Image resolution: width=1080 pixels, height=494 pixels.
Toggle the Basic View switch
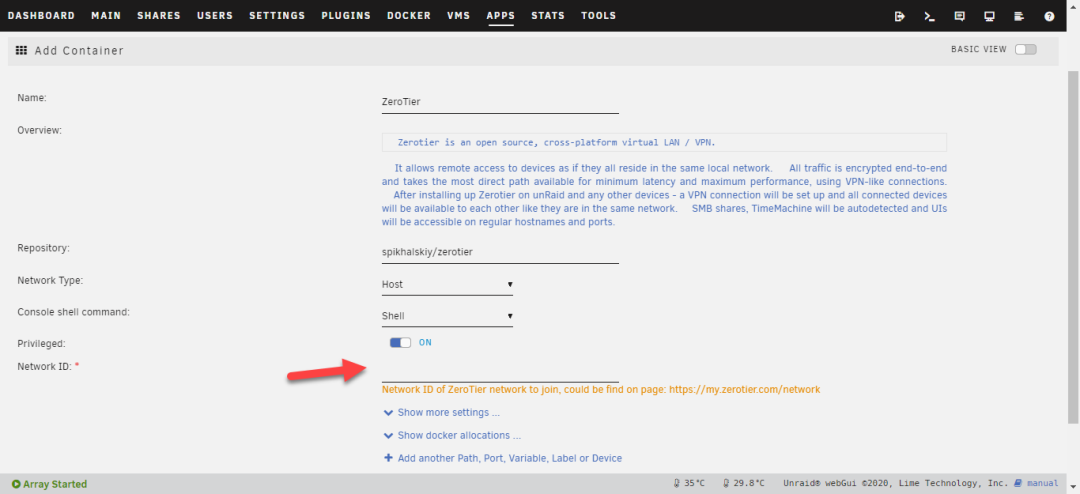1025,50
